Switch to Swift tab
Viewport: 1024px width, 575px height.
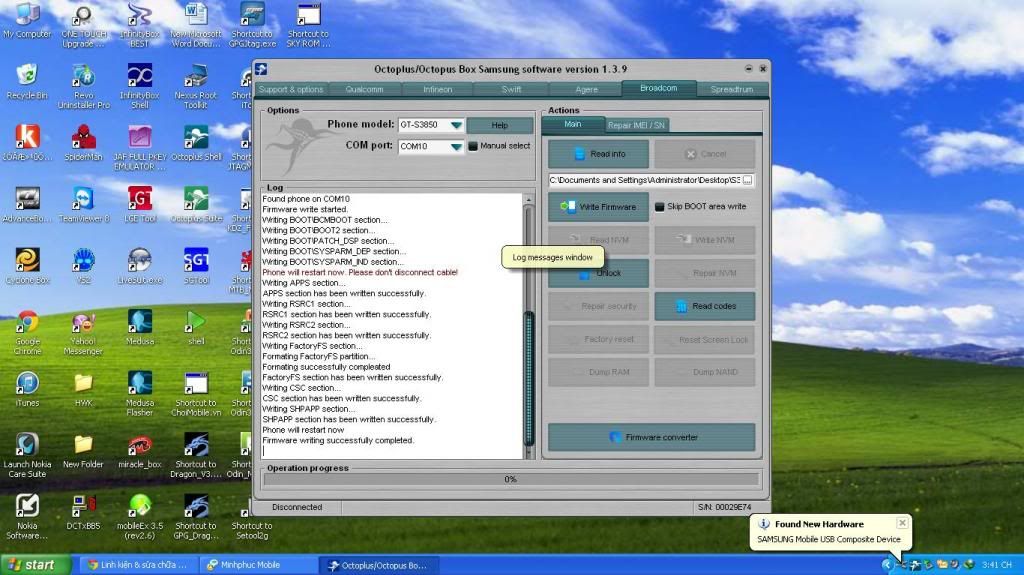(511, 90)
